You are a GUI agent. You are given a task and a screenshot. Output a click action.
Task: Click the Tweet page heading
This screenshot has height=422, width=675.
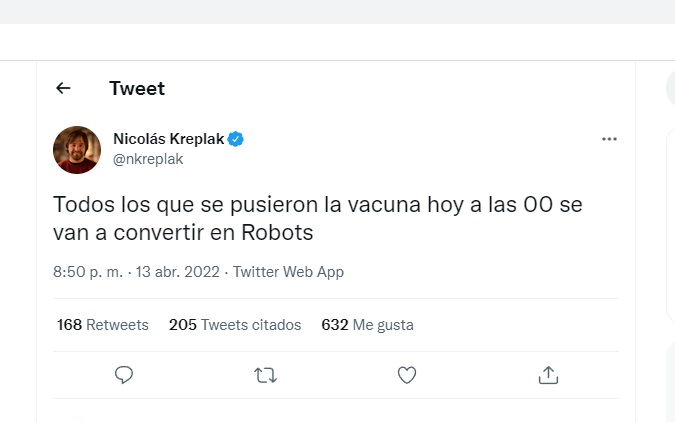point(137,88)
